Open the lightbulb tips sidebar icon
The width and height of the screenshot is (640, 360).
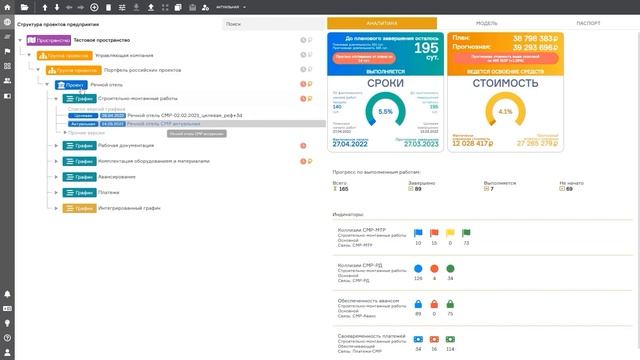[x=7, y=323]
